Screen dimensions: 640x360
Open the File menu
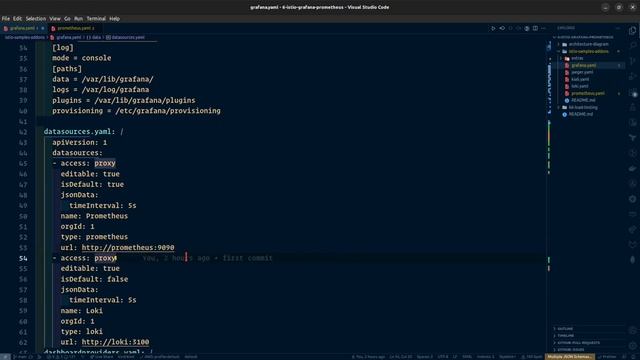6,18
